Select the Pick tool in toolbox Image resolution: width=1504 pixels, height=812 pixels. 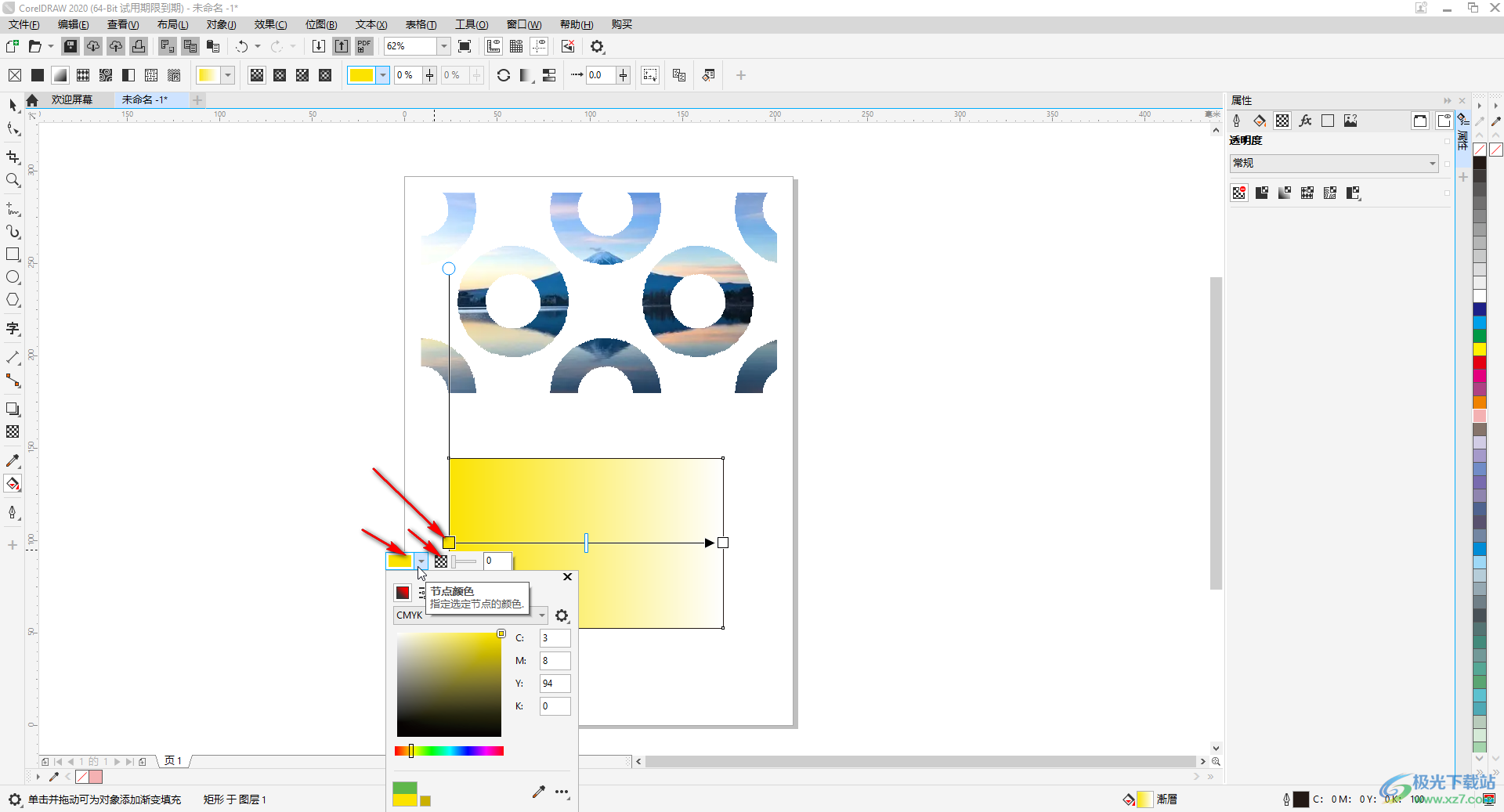point(13,105)
